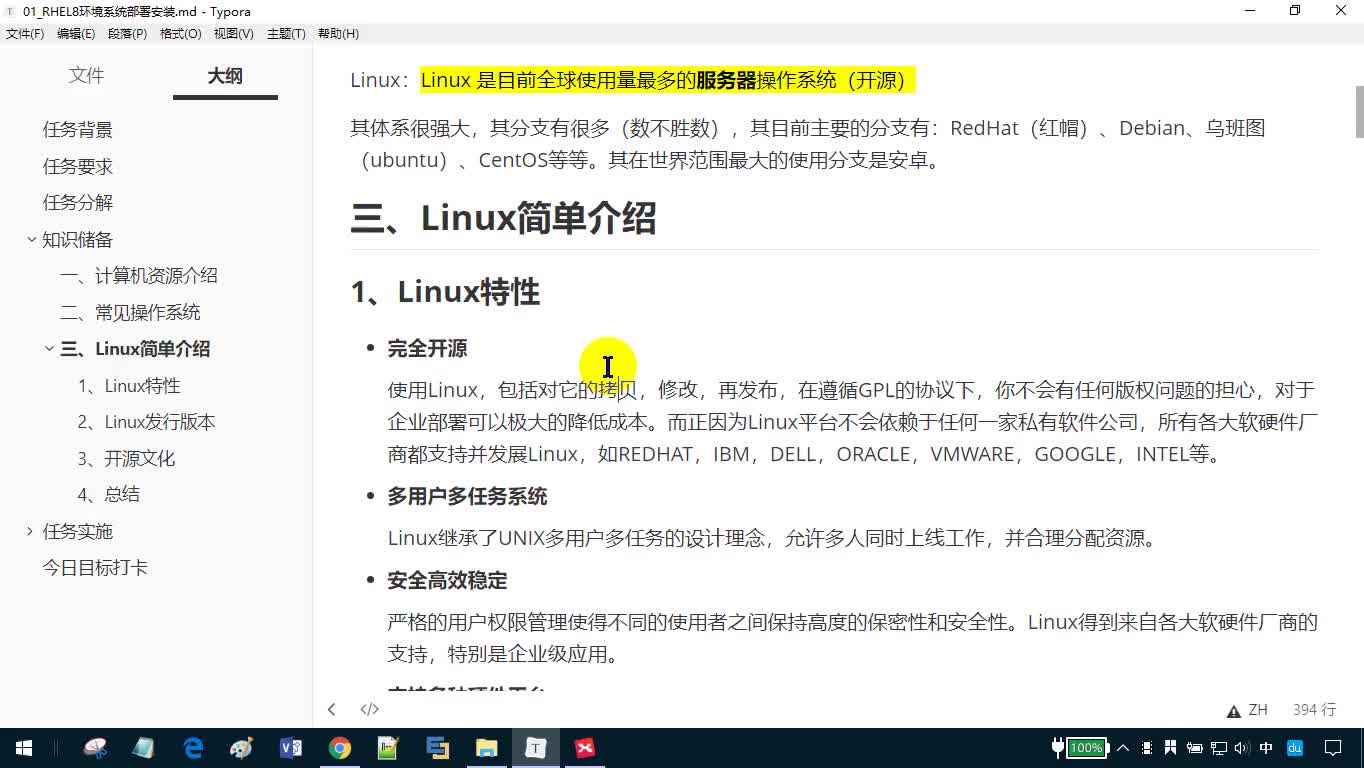
Task: Collapse the 三、Linux简单介绍 outline node
Action: click(49, 348)
